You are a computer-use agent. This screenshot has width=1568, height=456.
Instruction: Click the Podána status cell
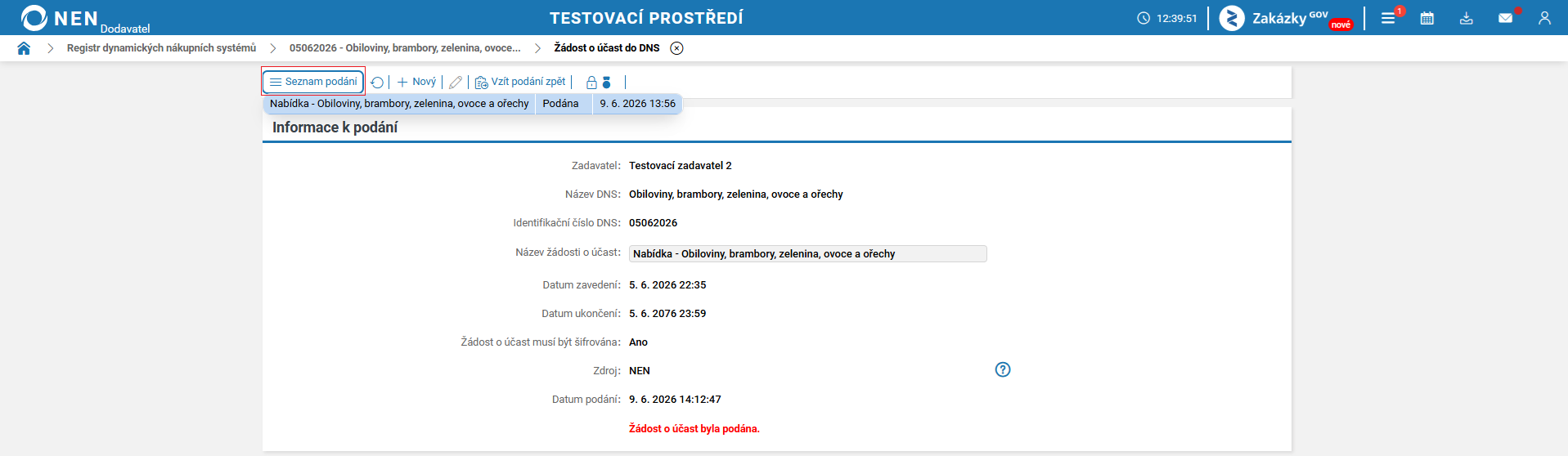(x=564, y=104)
